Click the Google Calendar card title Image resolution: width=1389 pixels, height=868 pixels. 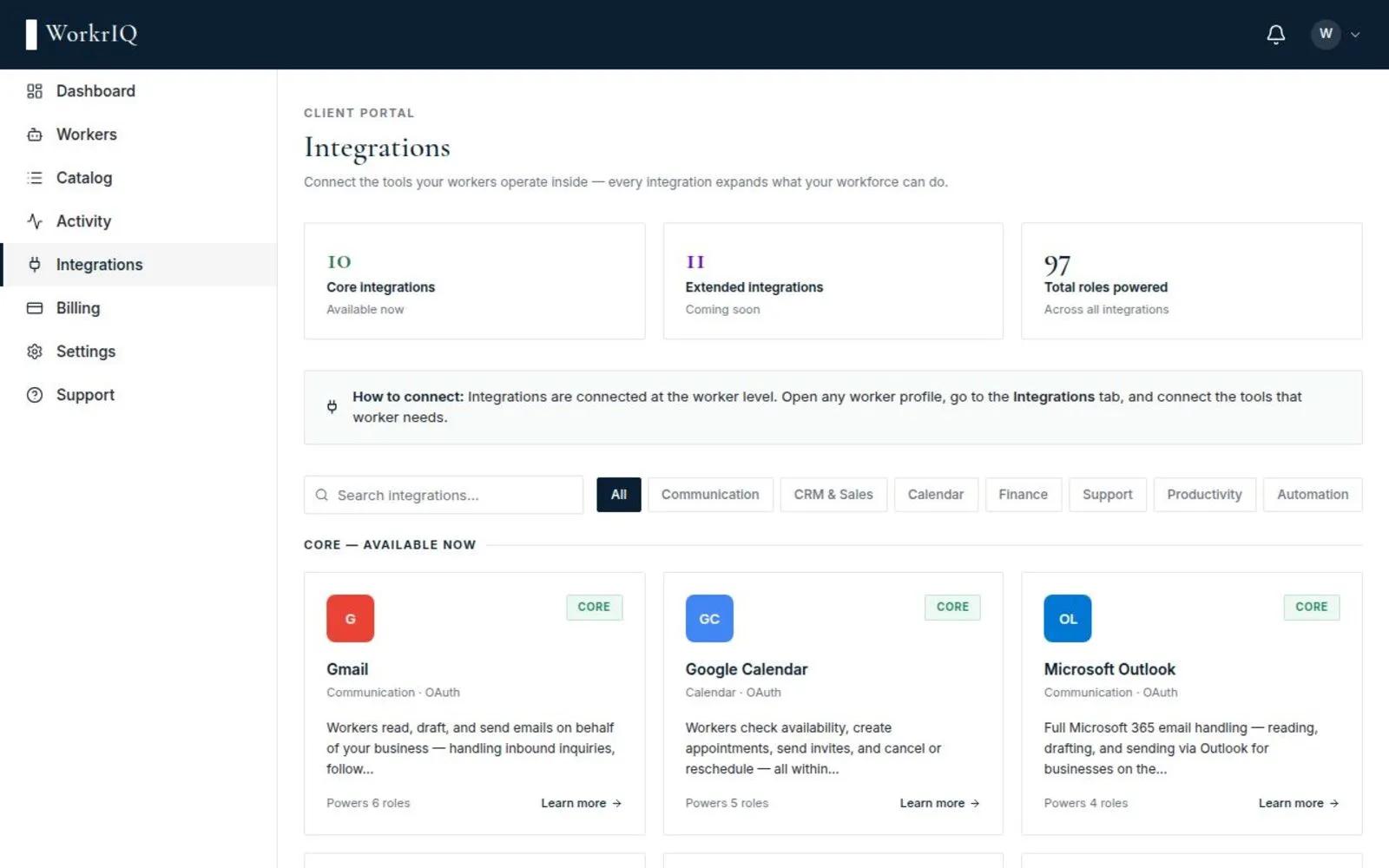[747, 669]
